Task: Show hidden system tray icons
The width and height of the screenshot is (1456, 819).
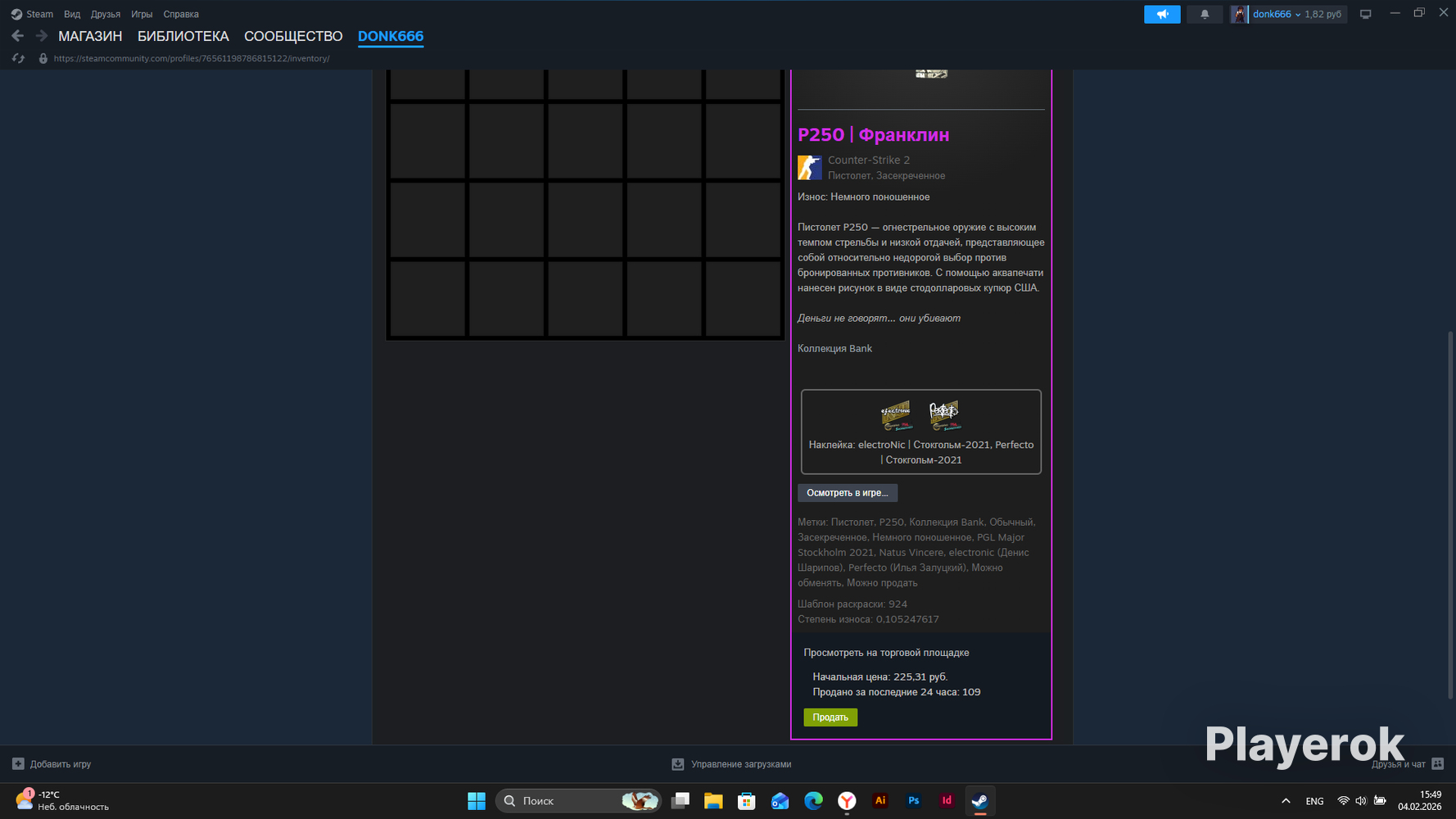Action: [x=1286, y=801]
